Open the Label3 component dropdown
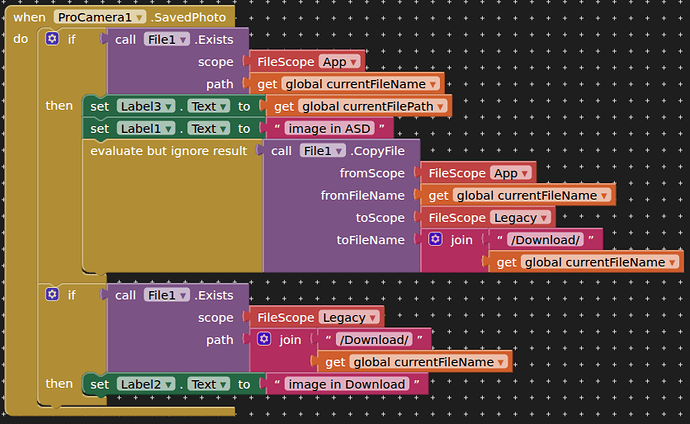The image size is (690, 424). click(144, 106)
